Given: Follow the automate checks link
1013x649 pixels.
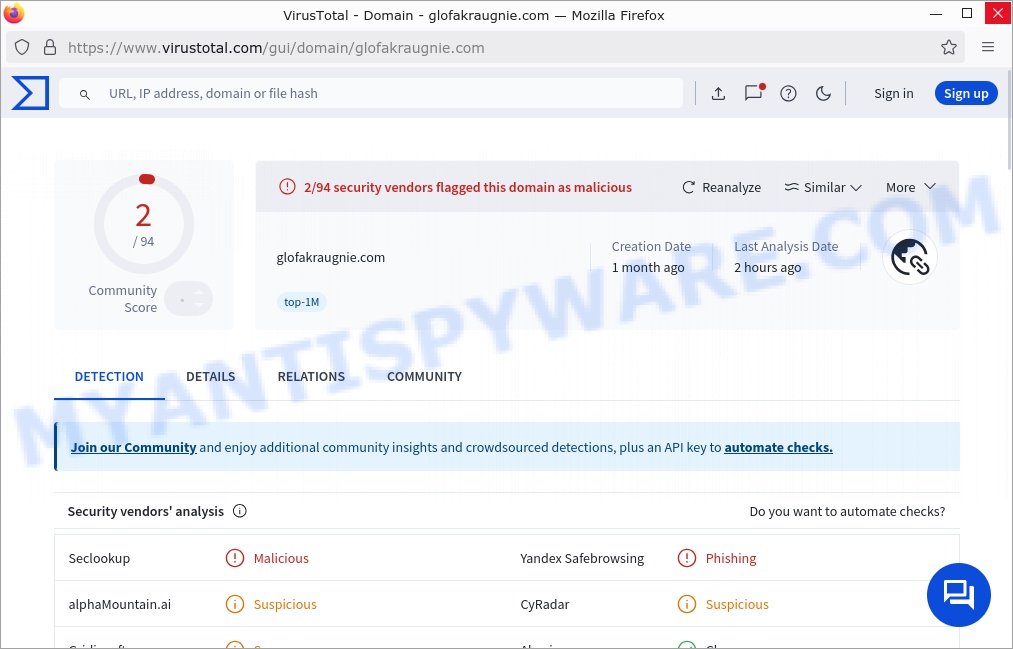Looking at the screenshot, I should pos(778,448).
